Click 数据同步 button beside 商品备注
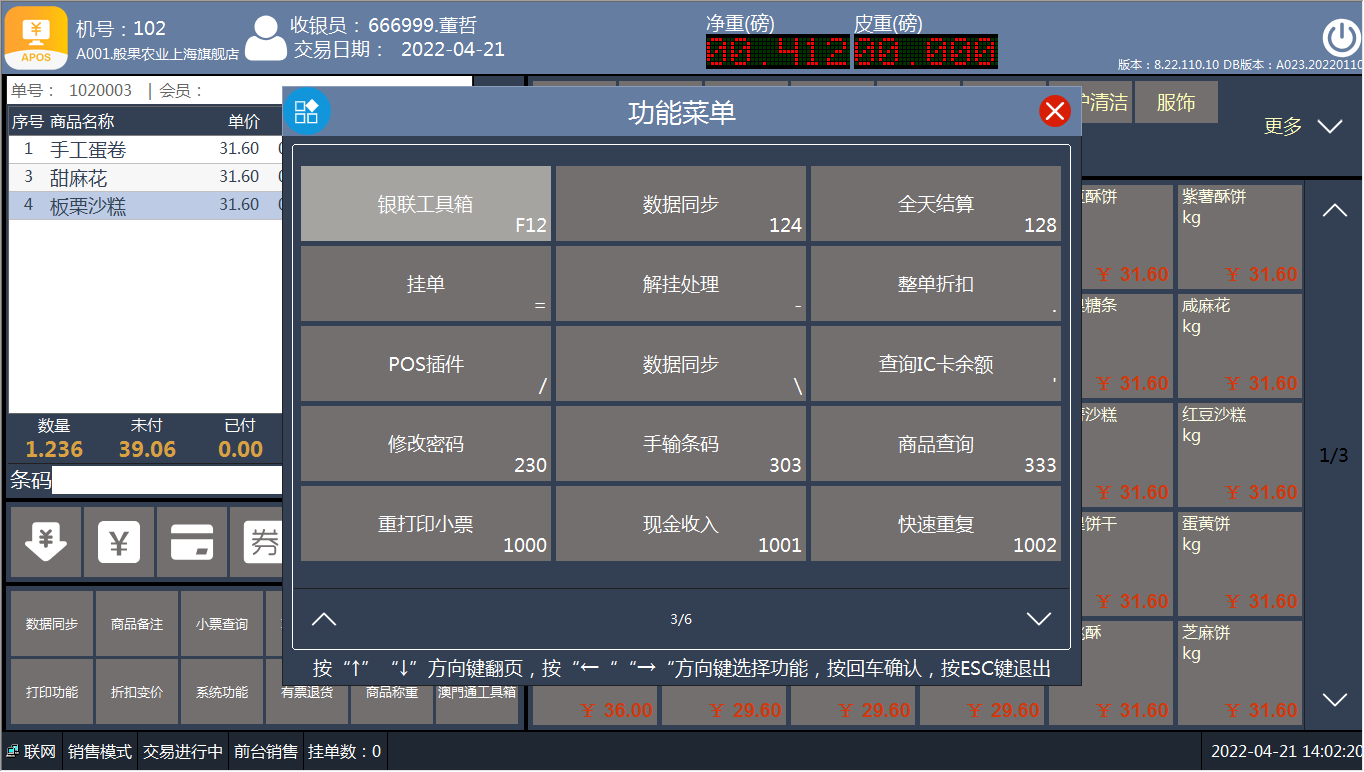The height and width of the screenshot is (772, 1364). pyautogui.click(x=52, y=624)
